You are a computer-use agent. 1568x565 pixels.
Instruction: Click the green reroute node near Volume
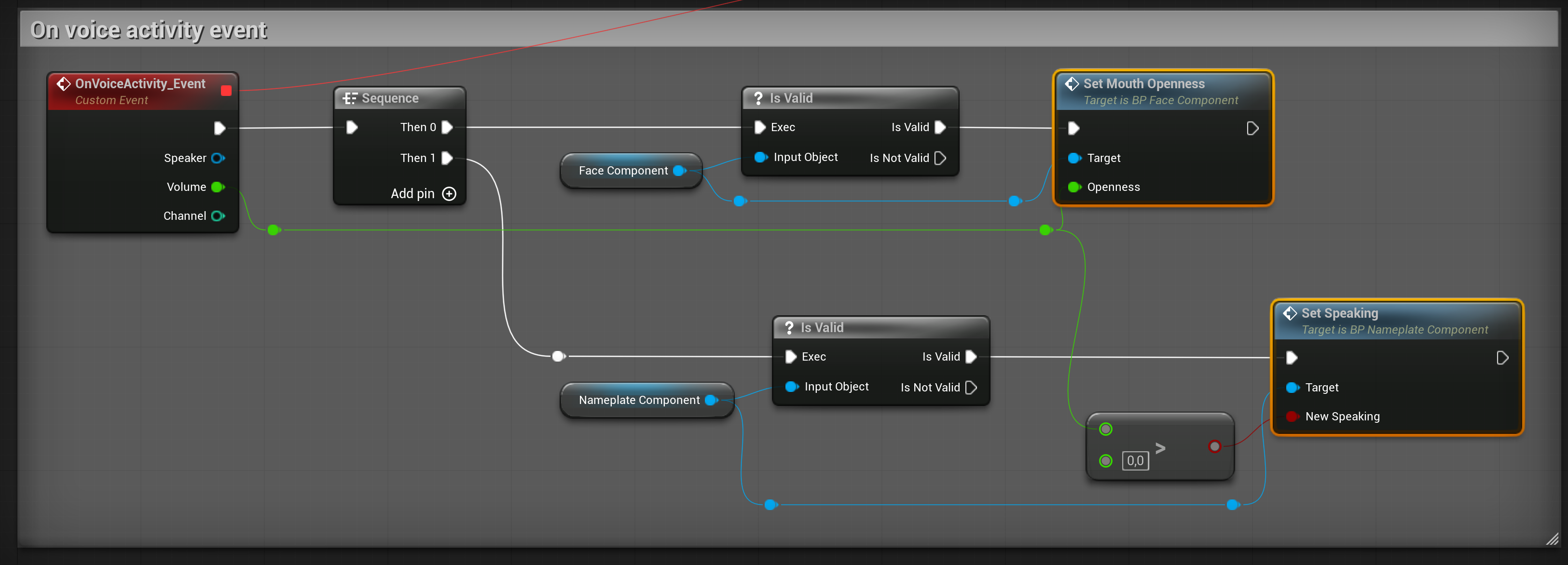[274, 230]
